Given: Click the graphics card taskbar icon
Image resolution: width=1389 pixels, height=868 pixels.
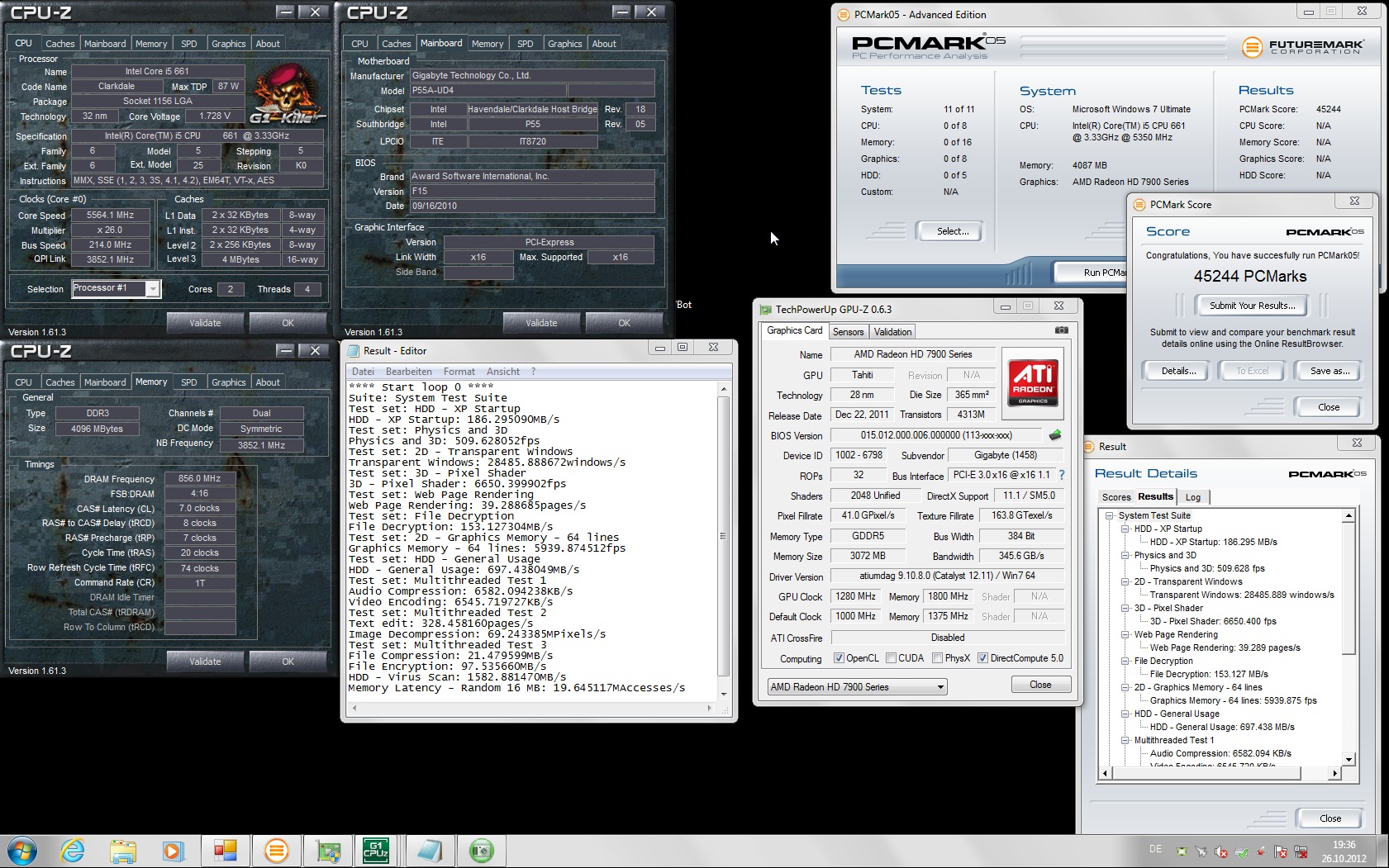Looking at the screenshot, I should tap(327, 851).
